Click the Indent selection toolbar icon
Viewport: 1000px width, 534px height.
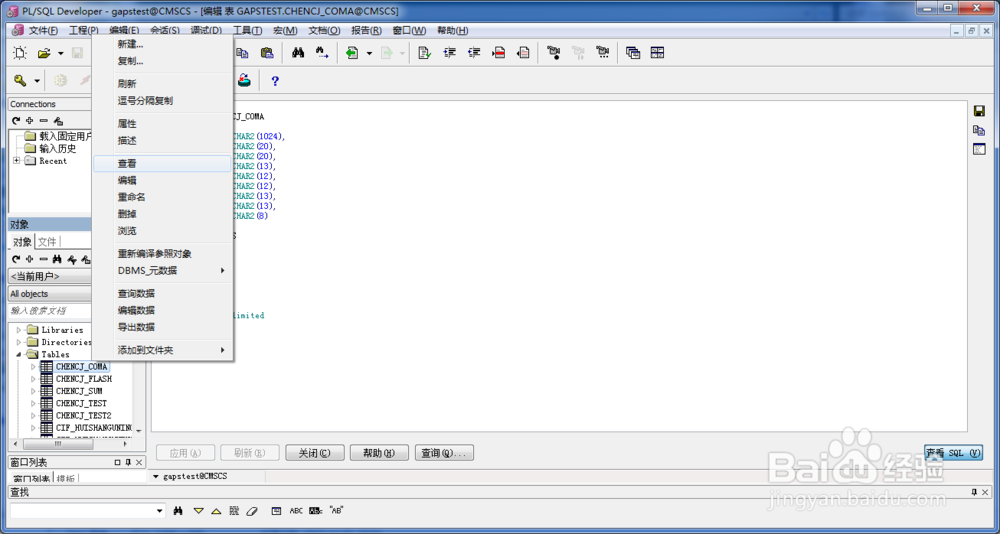[x=450, y=54]
